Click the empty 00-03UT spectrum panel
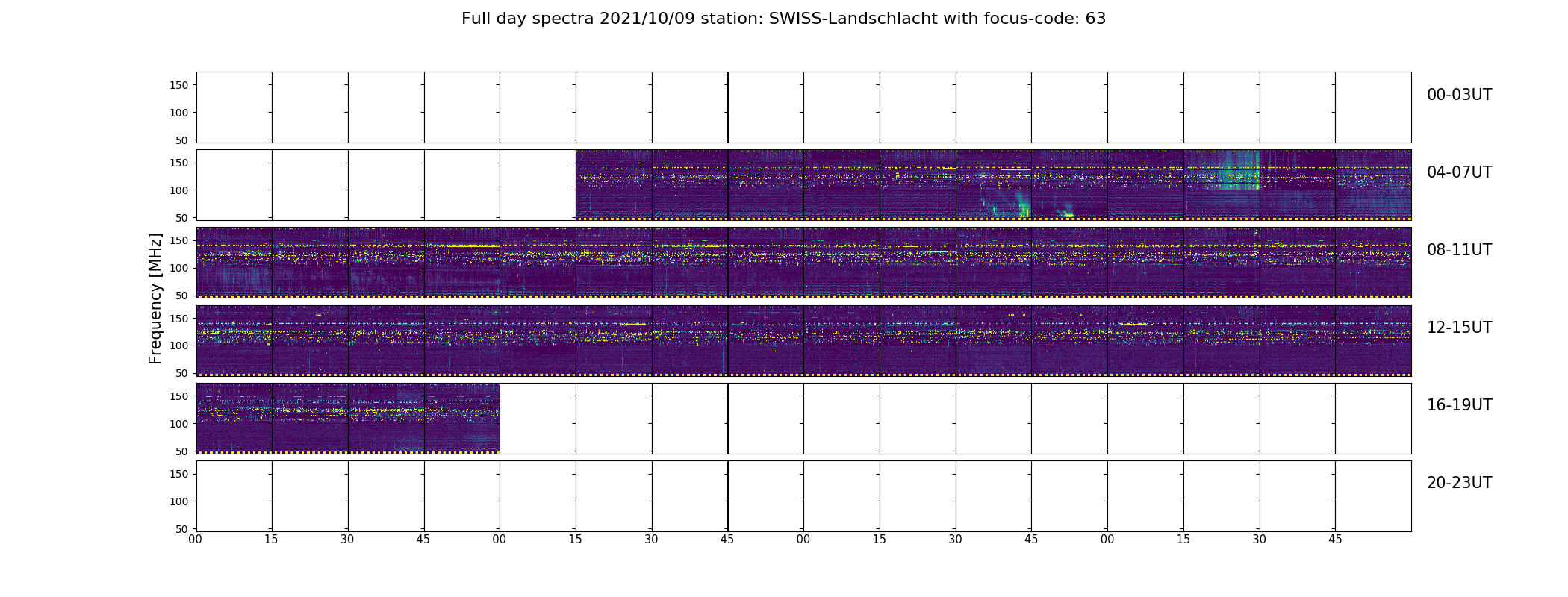The width and height of the screenshot is (1568, 597). point(803,107)
